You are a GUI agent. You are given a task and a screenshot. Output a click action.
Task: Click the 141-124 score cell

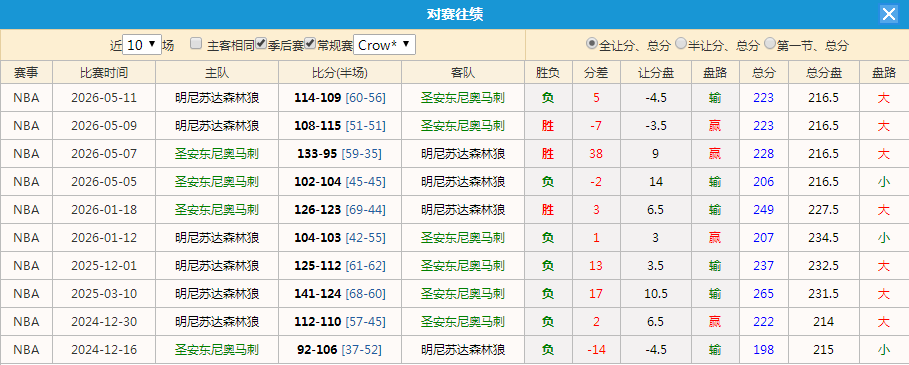tap(340, 294)
